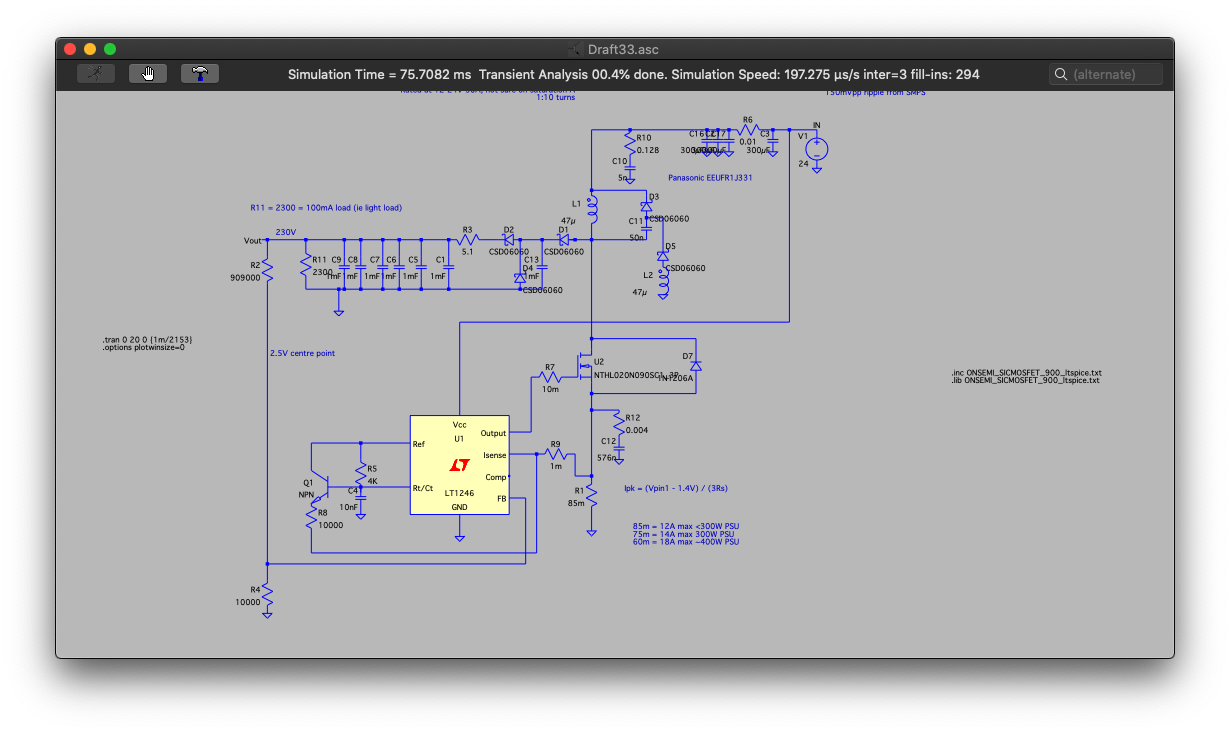
Task: Select resistor R4 10000
Action: coord(267,594)
